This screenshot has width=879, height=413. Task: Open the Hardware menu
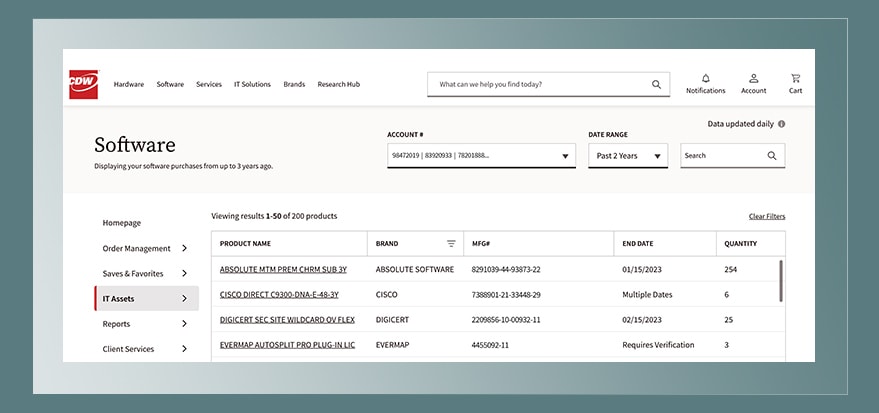(128, 84)
